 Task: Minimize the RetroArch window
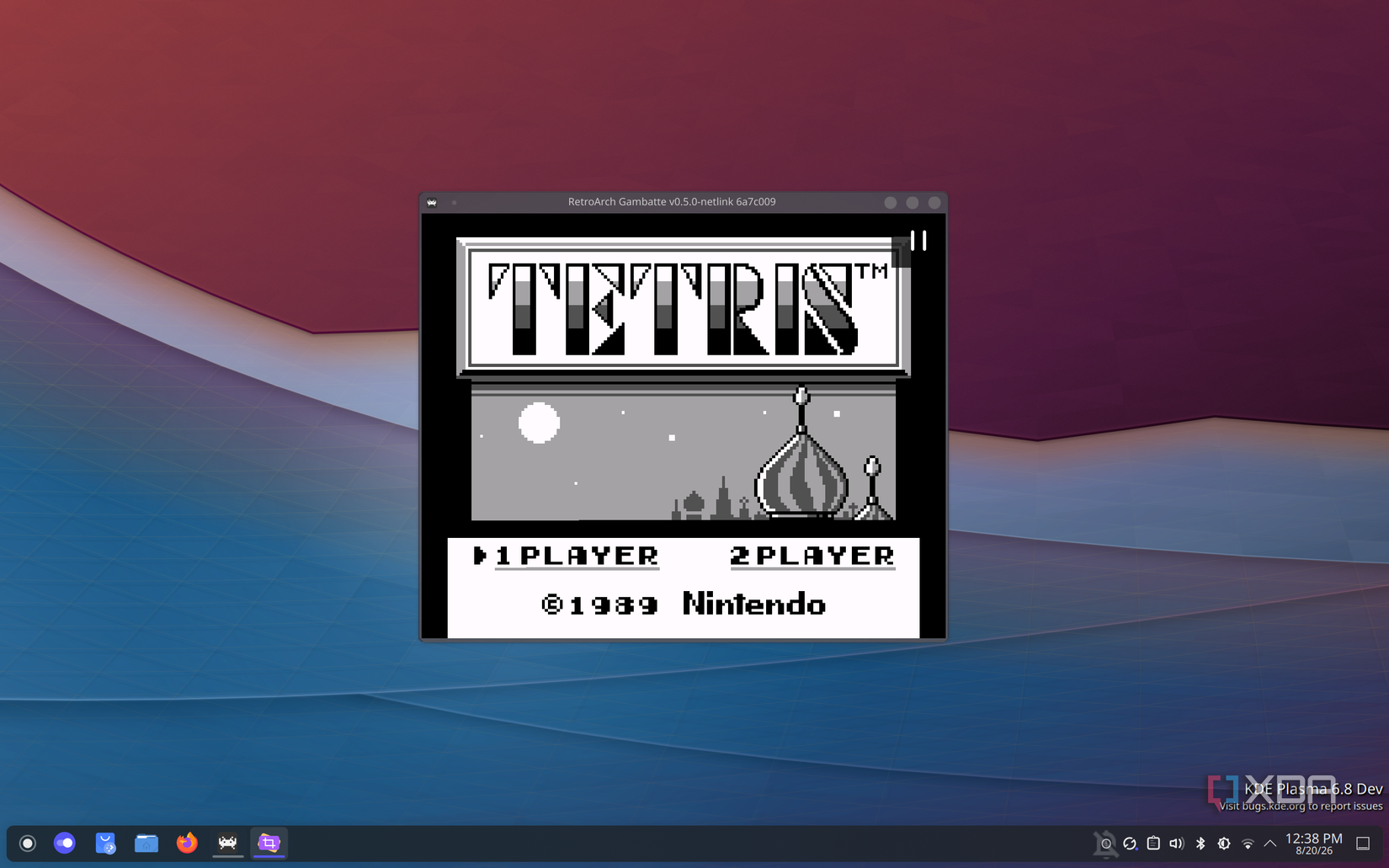(891, 202)
